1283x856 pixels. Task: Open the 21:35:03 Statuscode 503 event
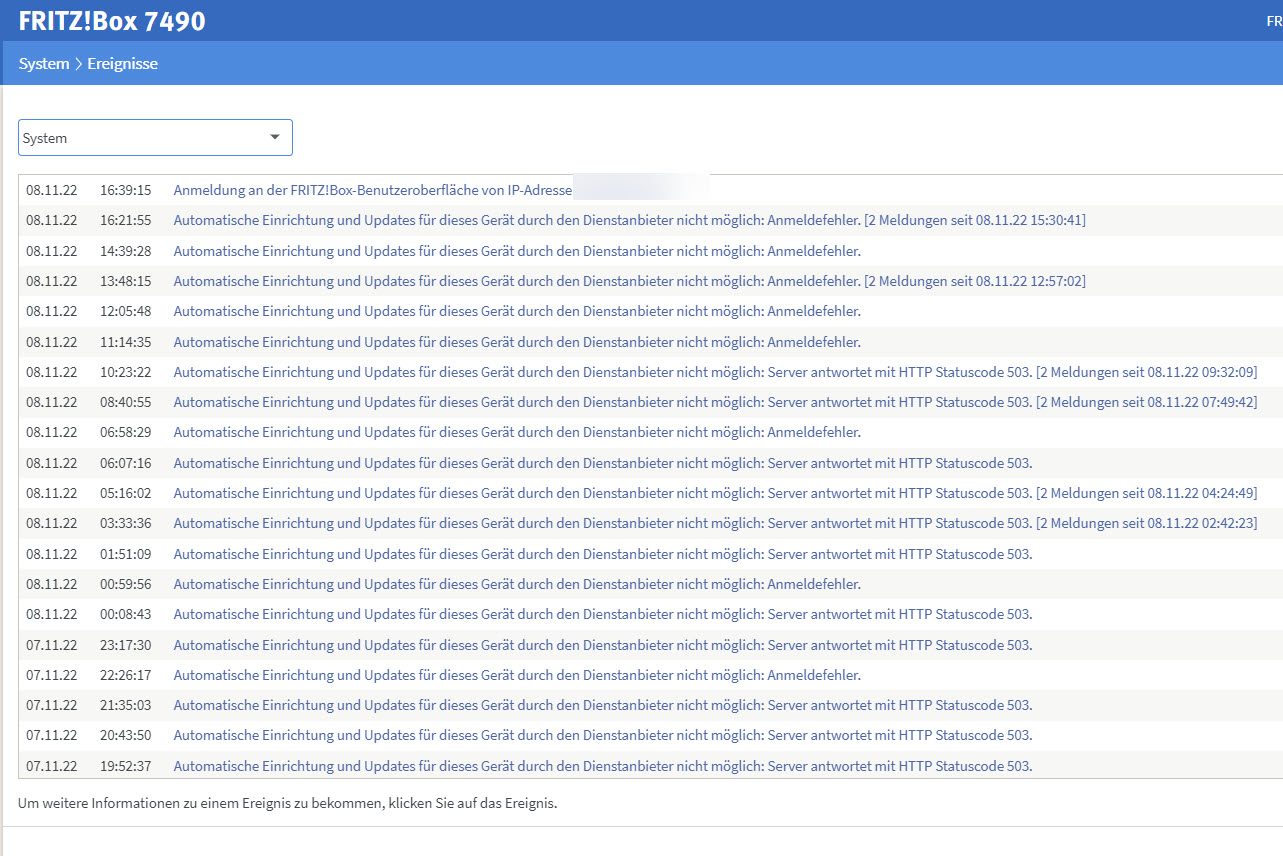click(603, 705)
